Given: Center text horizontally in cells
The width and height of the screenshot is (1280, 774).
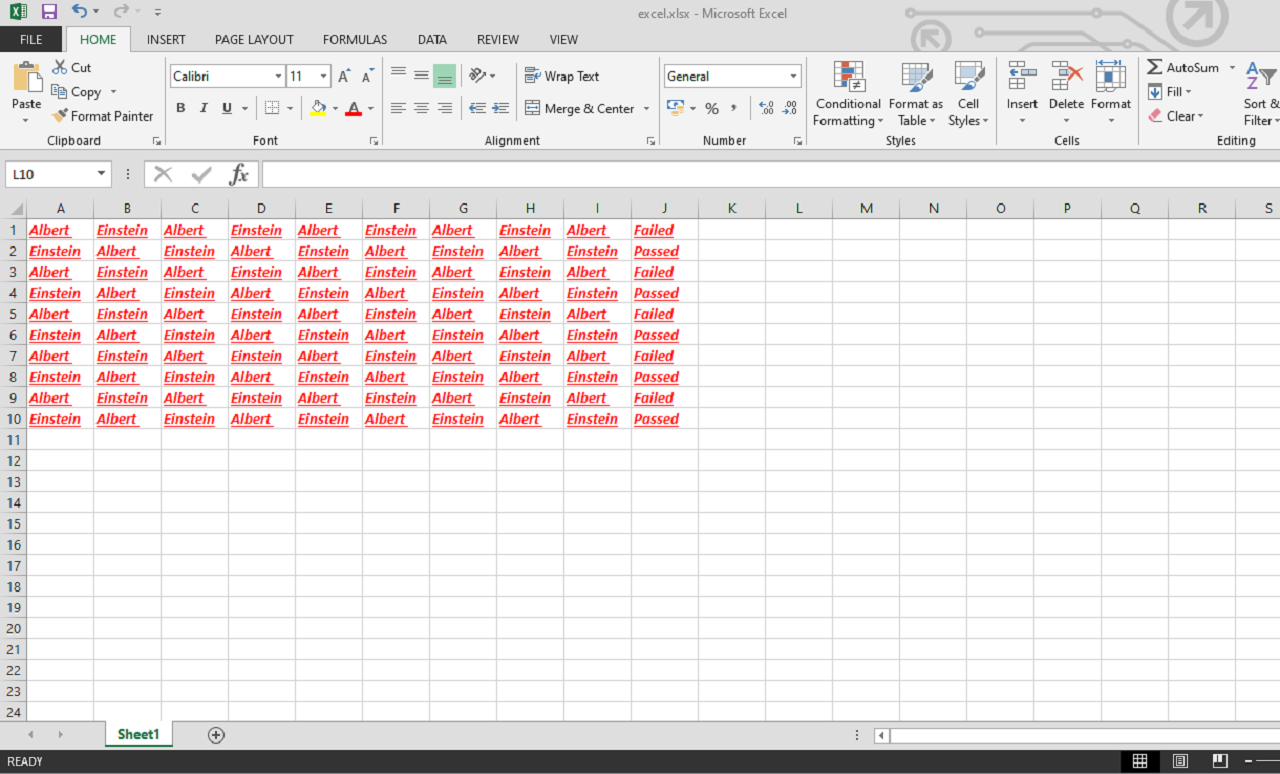Looking at the screenshot, I should (421, 108).
